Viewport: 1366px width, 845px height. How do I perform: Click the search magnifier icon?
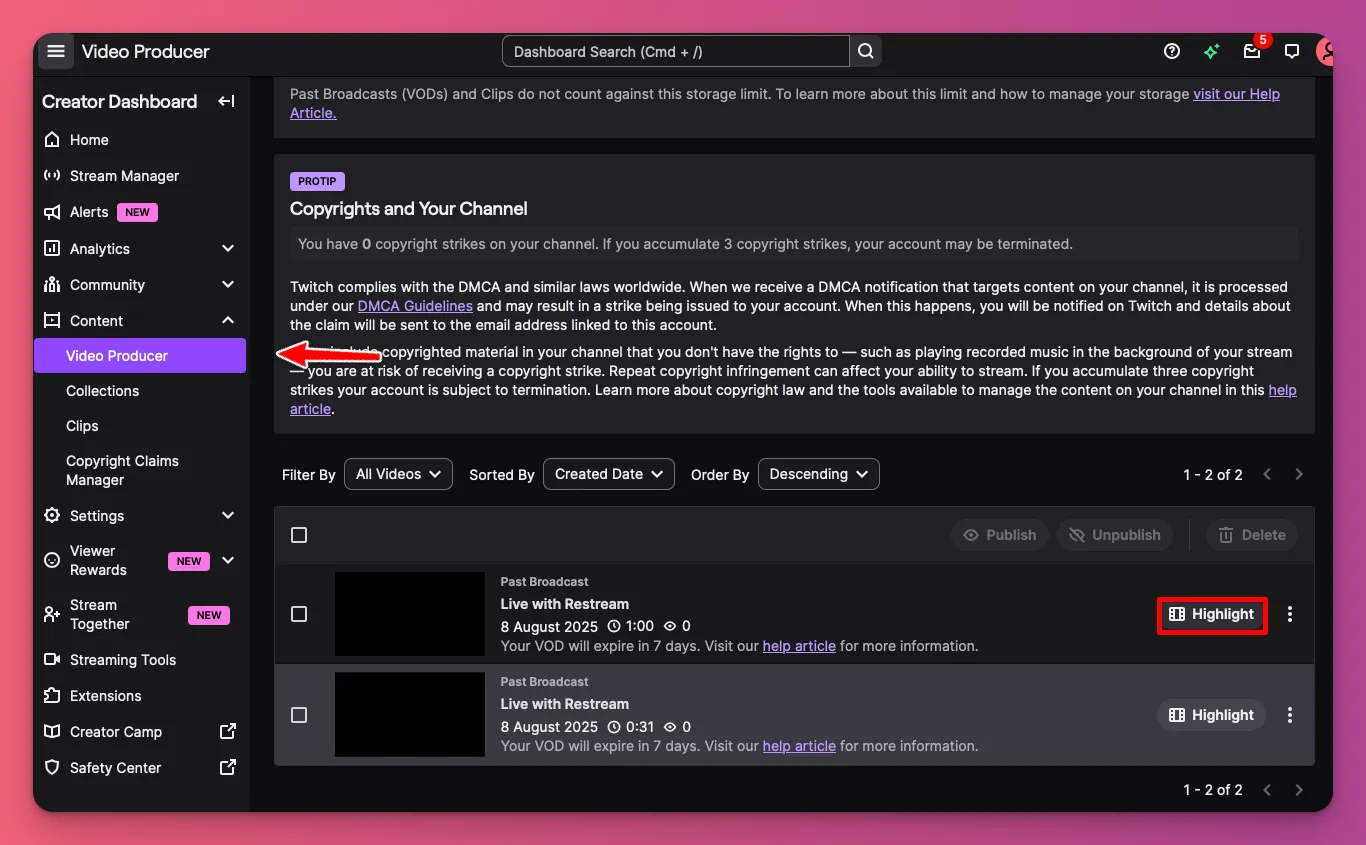[866, 52]
